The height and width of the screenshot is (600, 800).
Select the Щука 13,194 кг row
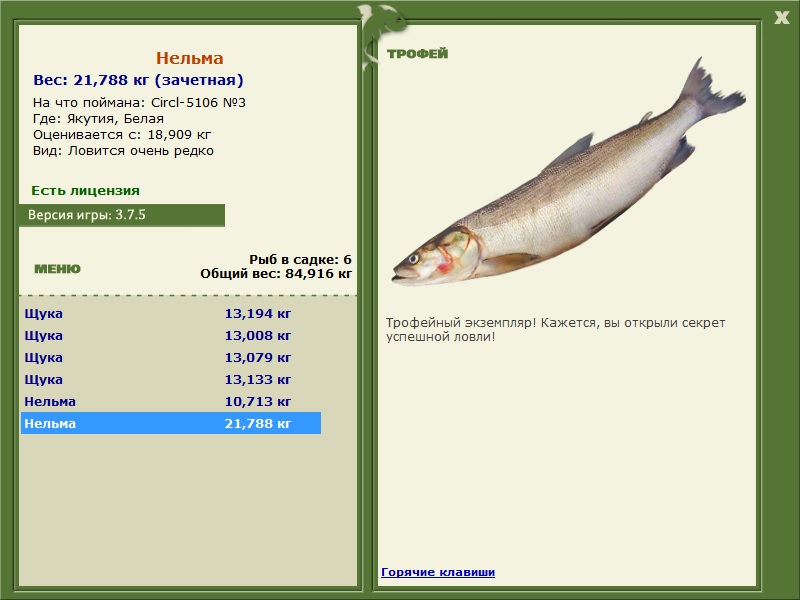coord(171,313)
